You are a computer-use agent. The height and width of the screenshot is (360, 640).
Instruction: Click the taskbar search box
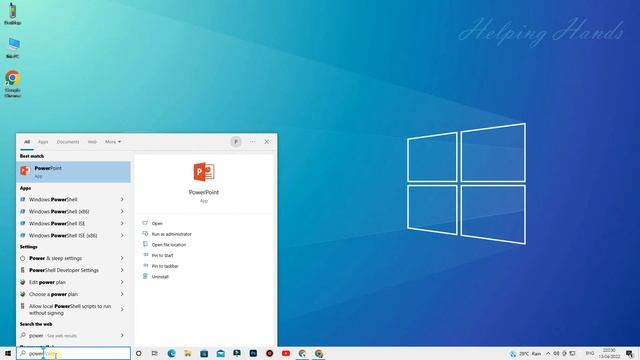pyautogui.click(x=73, y=353)
